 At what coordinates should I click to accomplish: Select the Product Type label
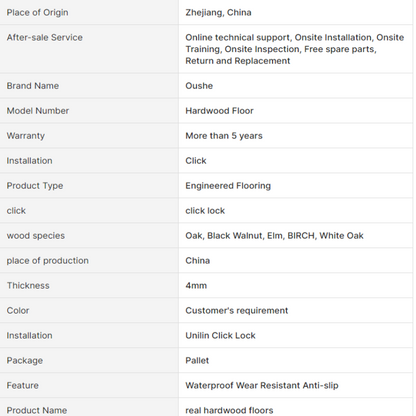[35, 186]
